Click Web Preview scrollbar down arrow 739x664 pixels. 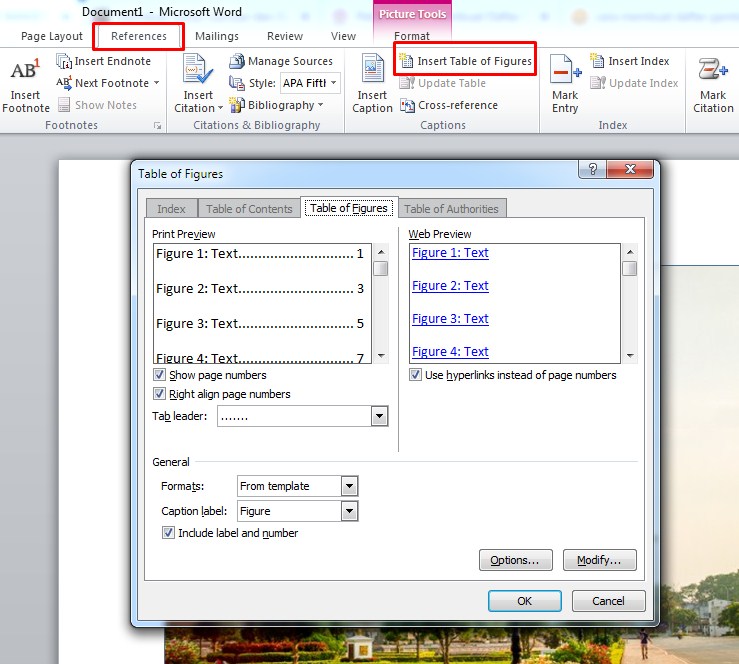(x=630, y=356)
